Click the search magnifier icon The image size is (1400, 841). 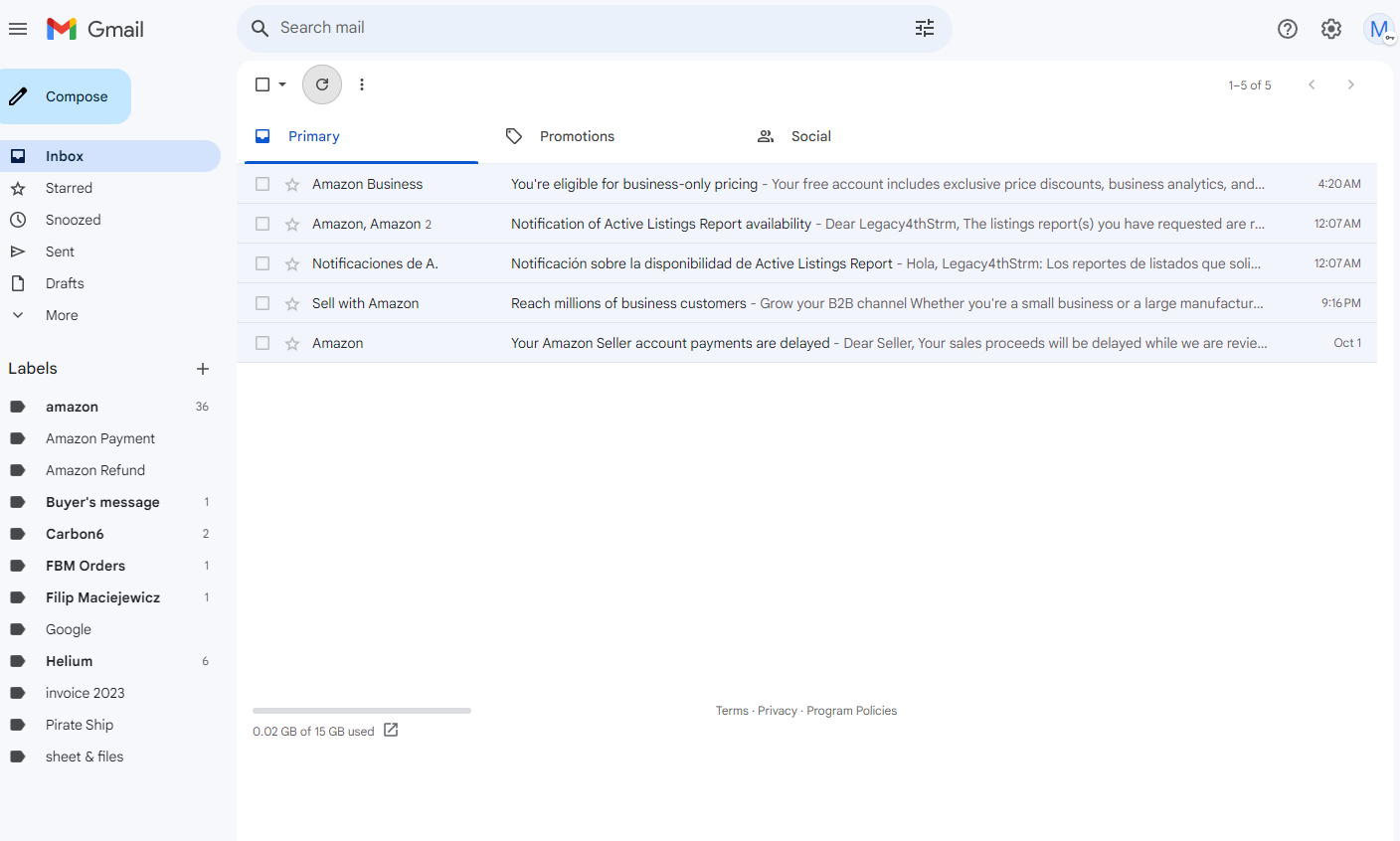coord(261,29)
